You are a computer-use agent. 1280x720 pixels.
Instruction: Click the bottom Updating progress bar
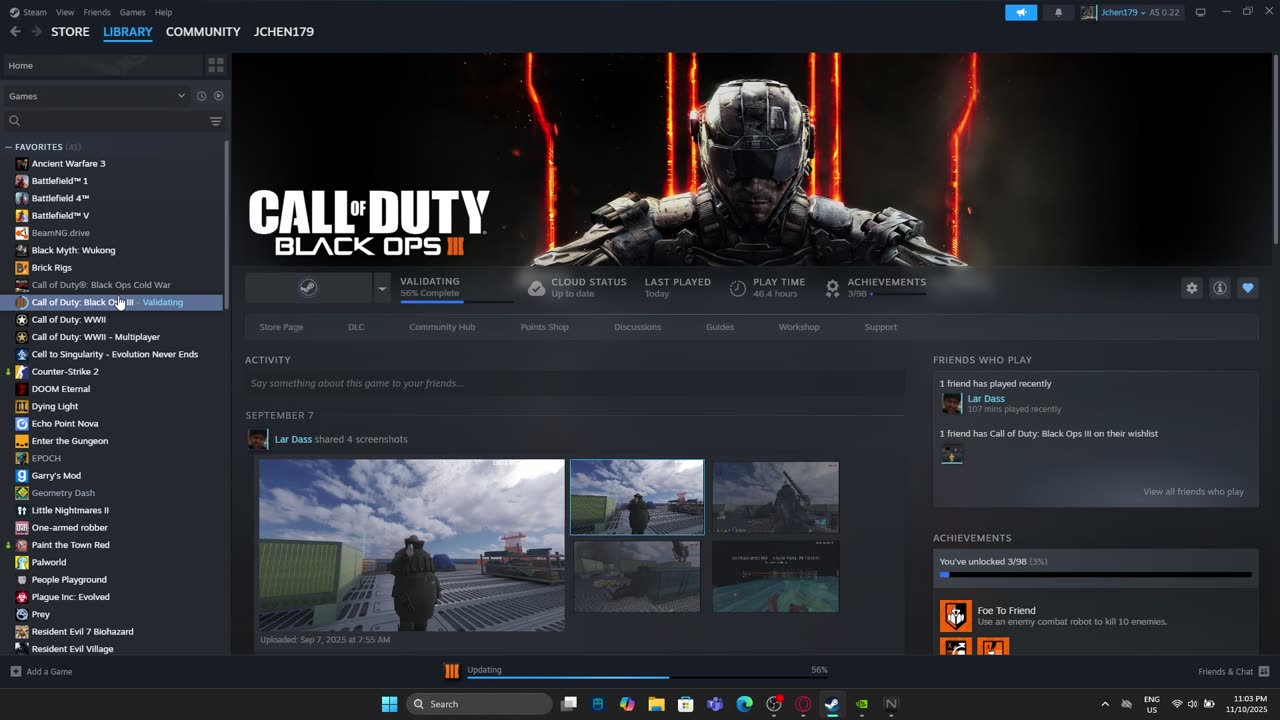tap(647, 678)
